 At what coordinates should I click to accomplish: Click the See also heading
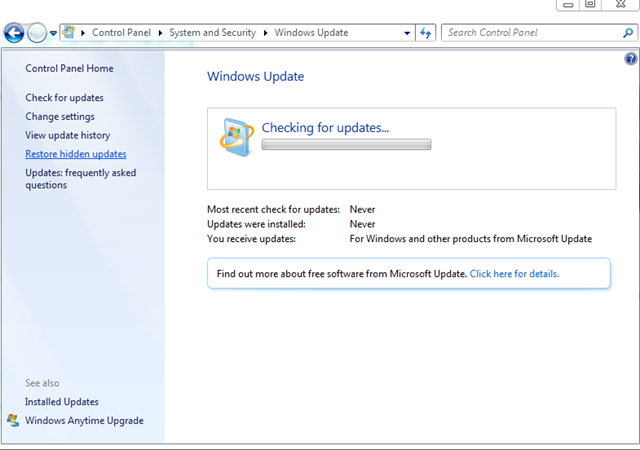pos(42,383)
